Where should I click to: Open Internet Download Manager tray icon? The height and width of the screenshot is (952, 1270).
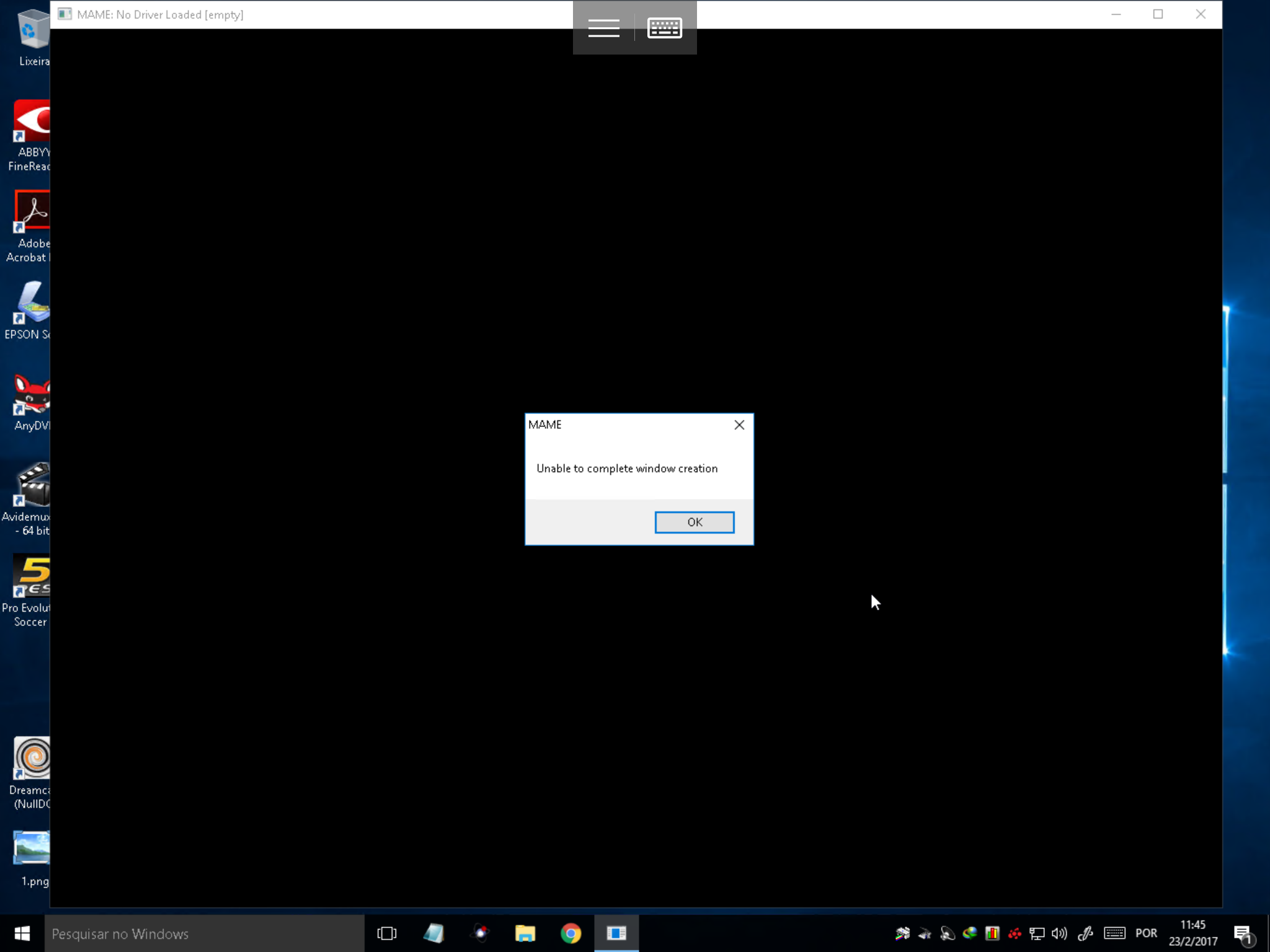969,933
